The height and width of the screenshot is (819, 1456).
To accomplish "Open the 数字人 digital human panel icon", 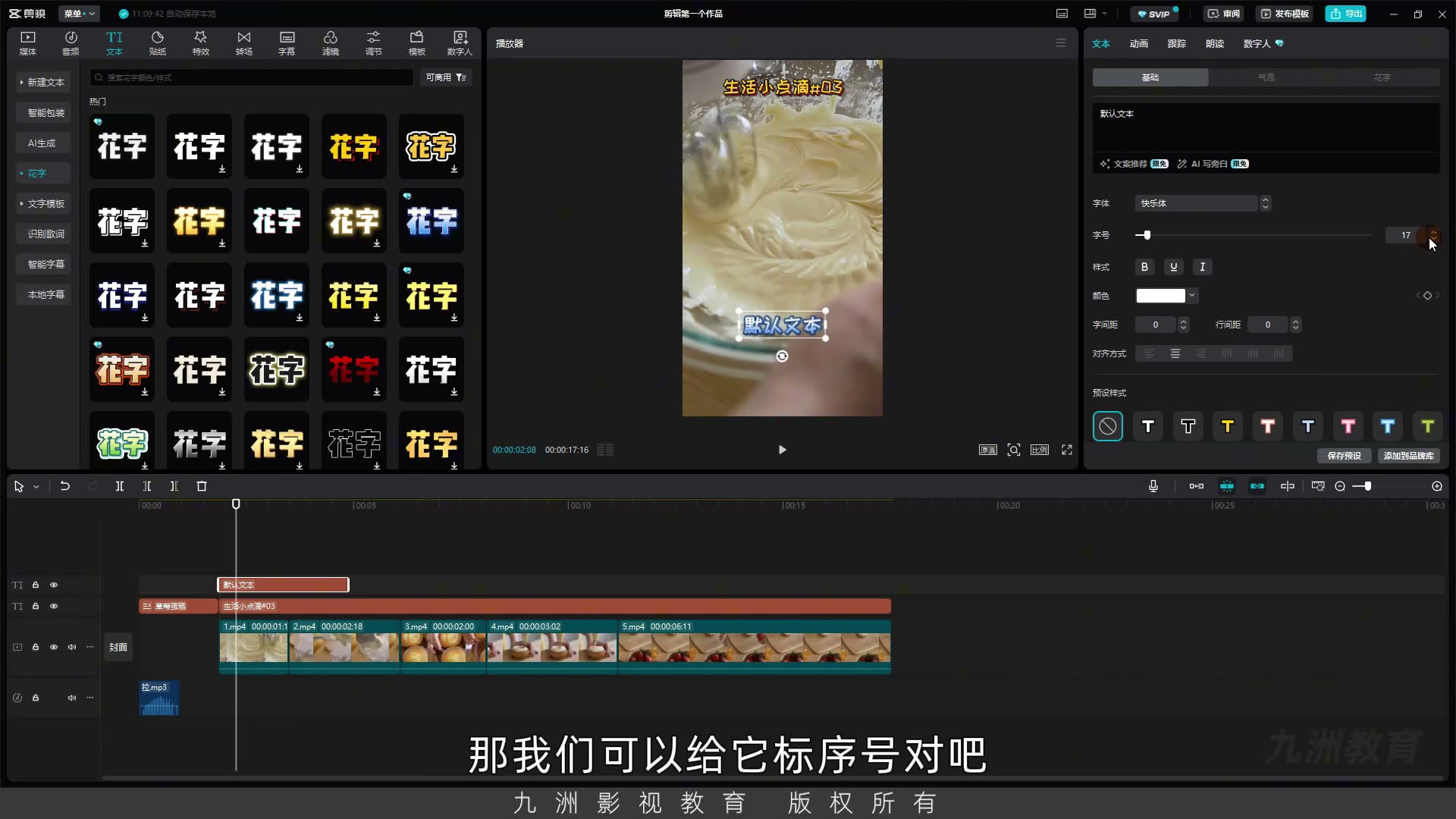I will point(460,43).
